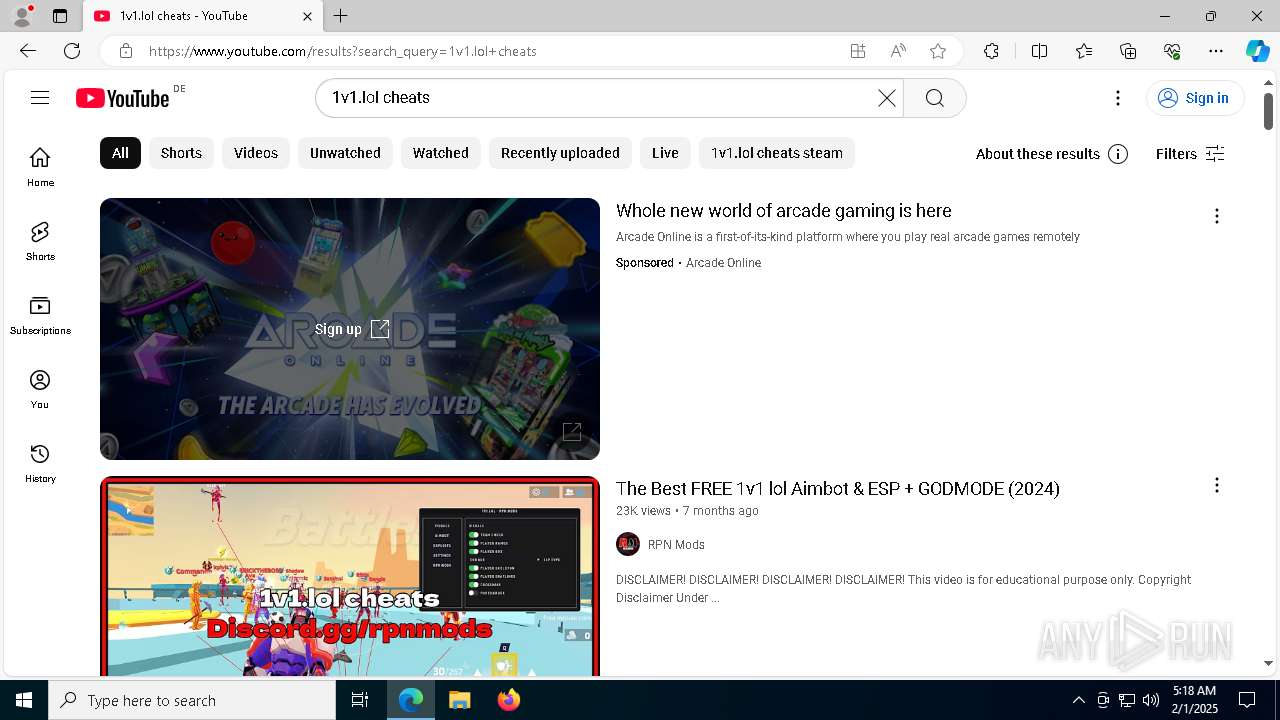Add this page to favorites star
This screenshot has width=1280, height=720.
pos(938,51)
